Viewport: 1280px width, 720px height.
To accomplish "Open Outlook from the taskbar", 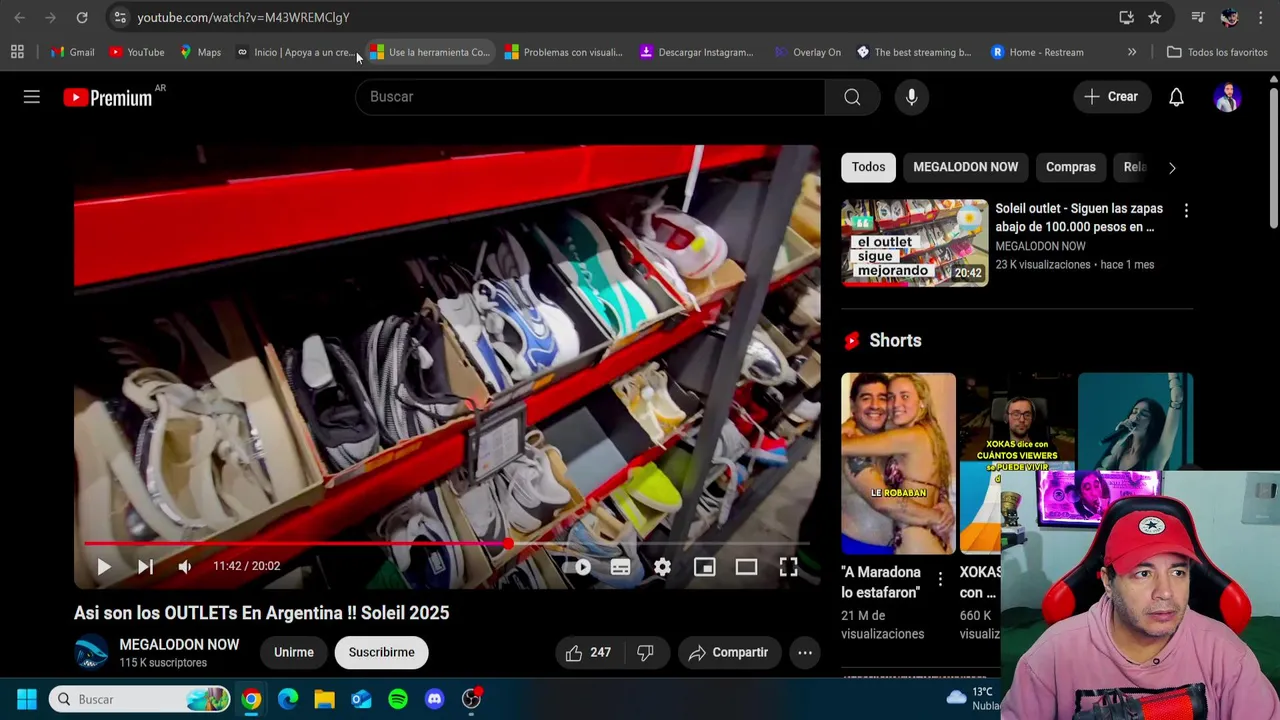I will coord(361,699).
